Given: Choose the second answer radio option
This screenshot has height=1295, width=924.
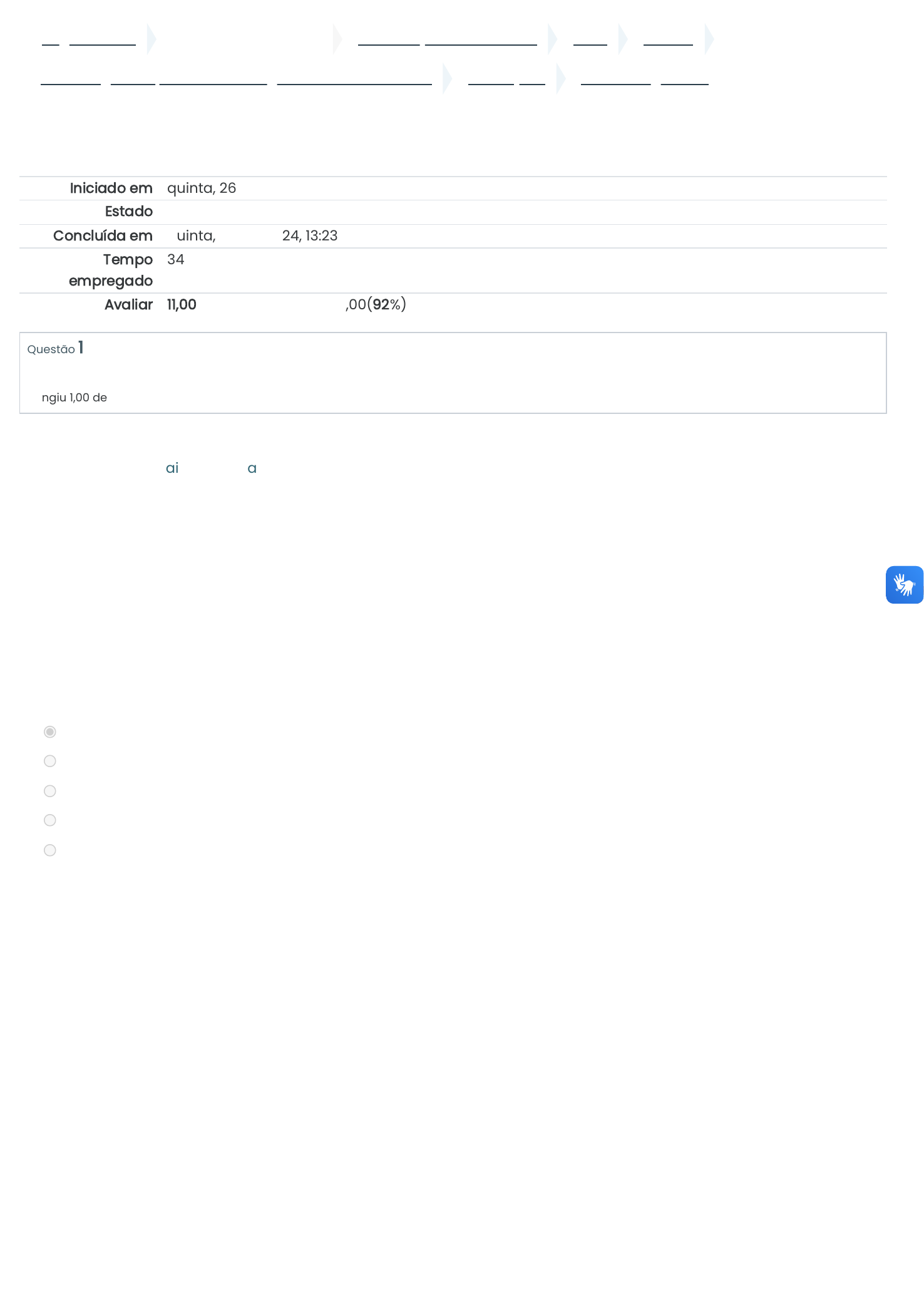Looking at the screenshot, I should [50, 761].
